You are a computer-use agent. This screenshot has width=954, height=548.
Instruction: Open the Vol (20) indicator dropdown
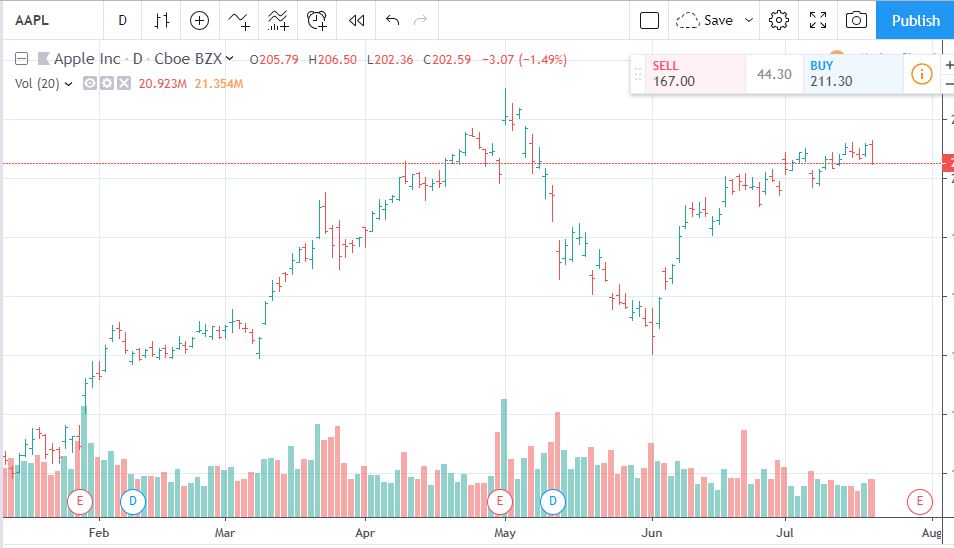point(68,84)
